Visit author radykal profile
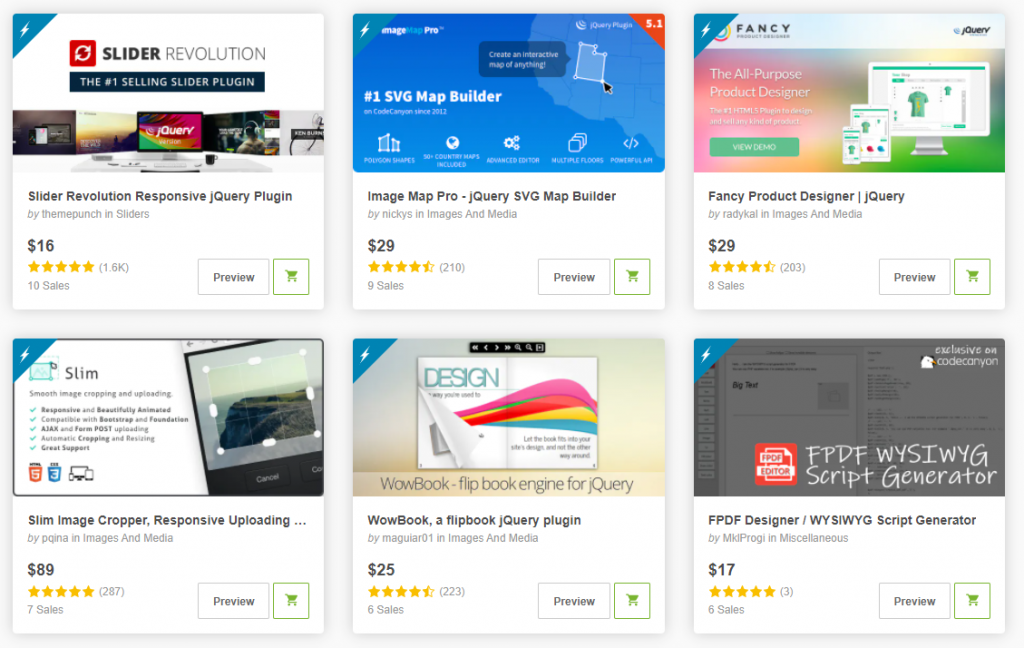This screenshot has height=648, width=1024. pos(741,214)
